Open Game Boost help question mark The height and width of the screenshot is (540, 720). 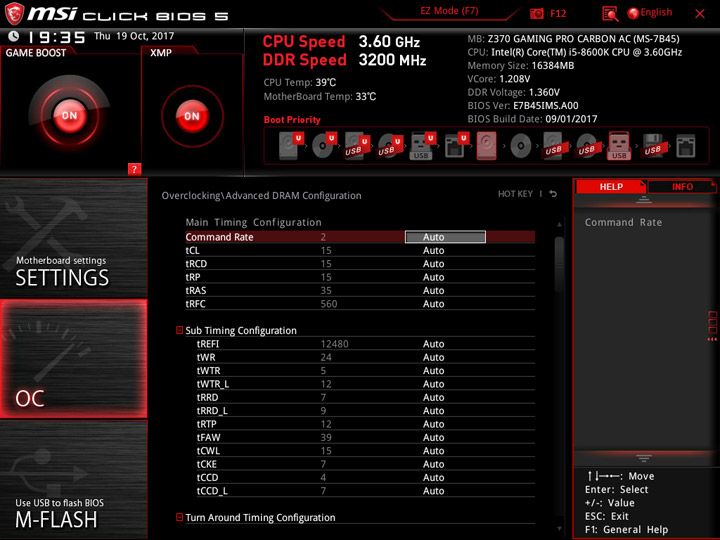click(x=134, y=169)
